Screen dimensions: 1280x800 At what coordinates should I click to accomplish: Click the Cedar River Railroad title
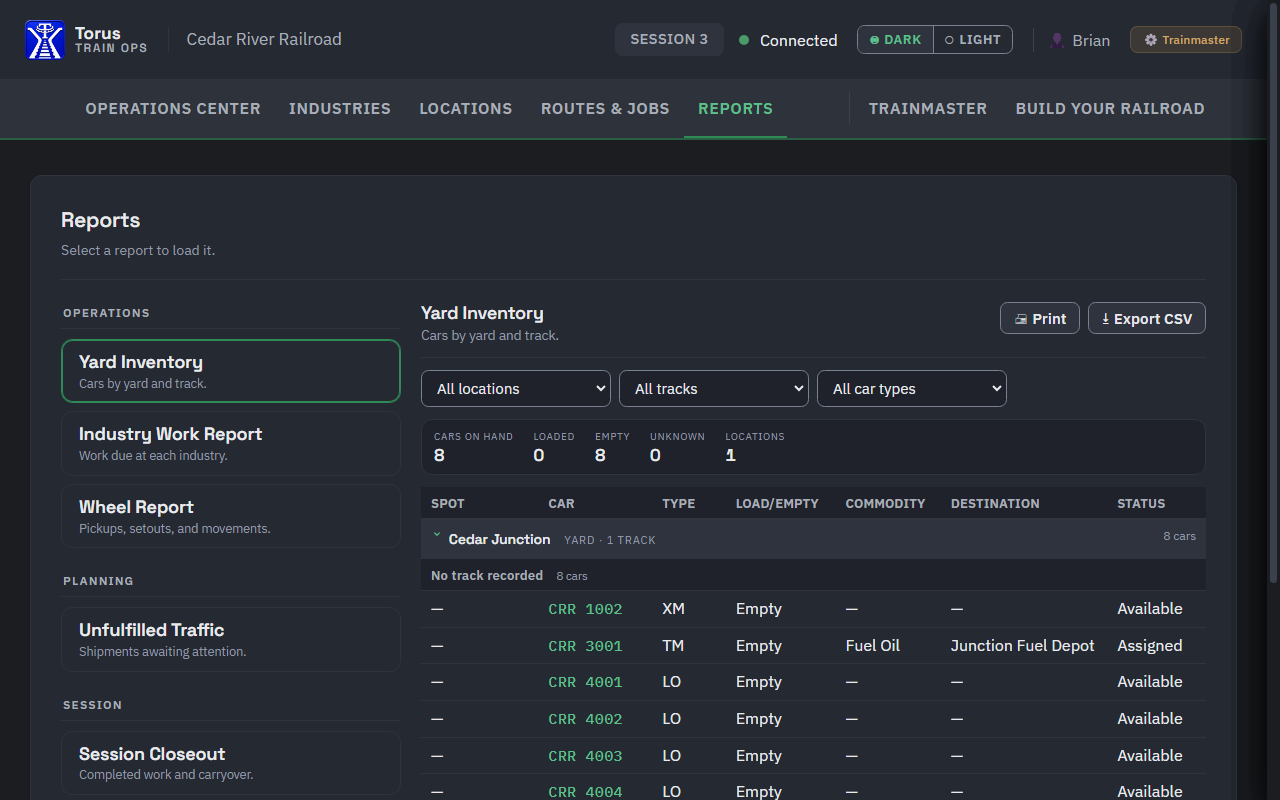click(x=264, y=40)
